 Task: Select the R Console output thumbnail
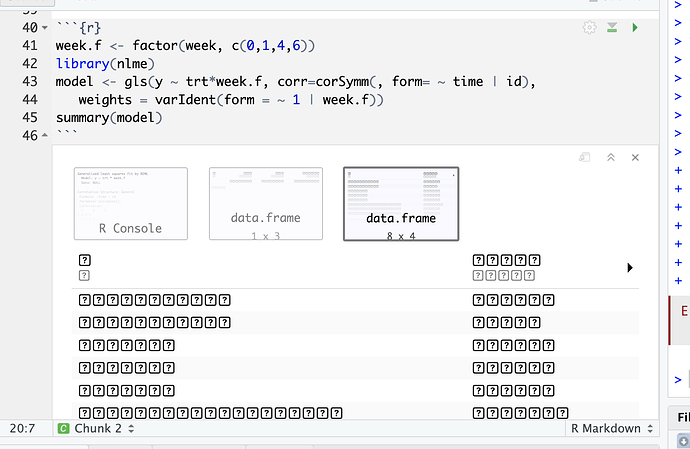130,204
